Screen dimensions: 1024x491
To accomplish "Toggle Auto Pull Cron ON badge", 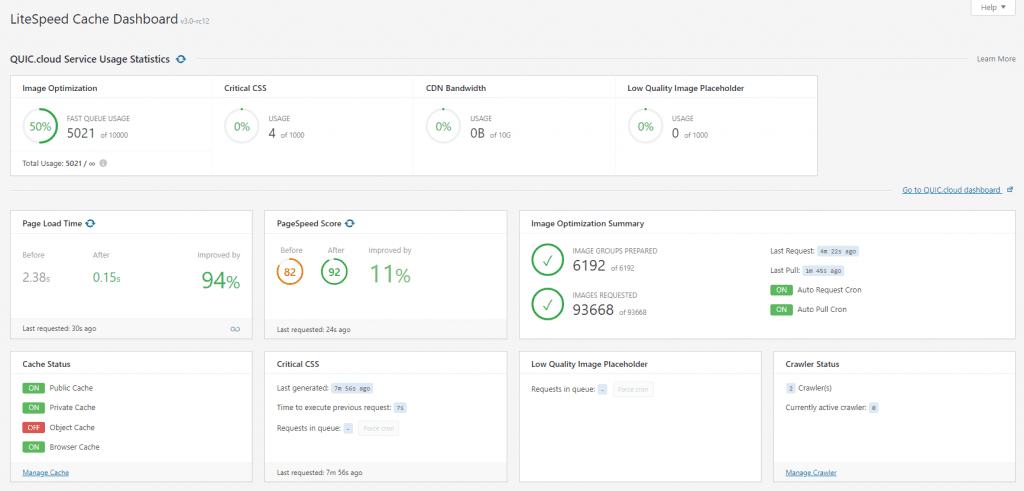I will (780, 310).
